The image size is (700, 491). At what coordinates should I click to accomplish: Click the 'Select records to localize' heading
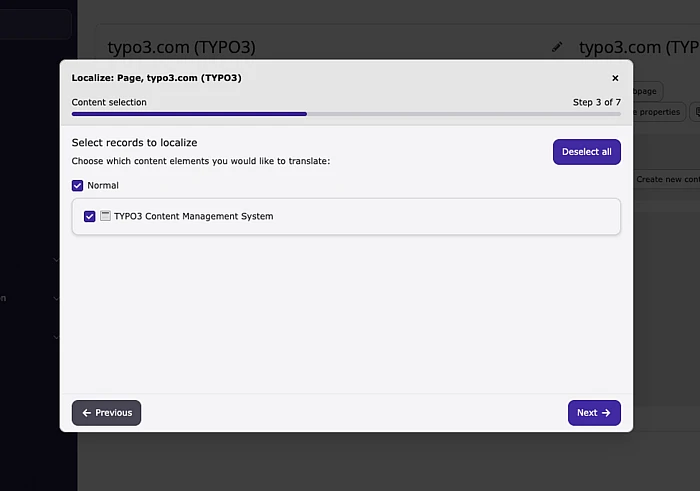pyautogui.click(x=134, y=143)
